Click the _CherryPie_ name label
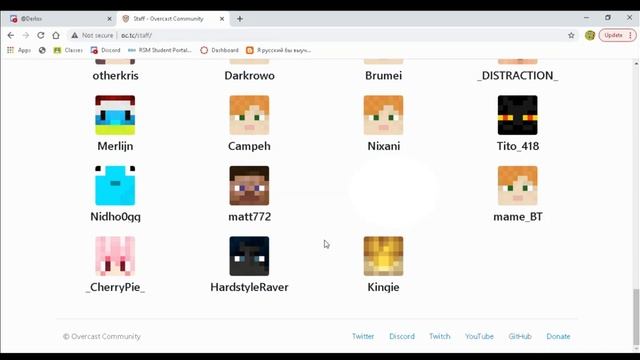This screenshot has height=360, width=640. (116, 287)
